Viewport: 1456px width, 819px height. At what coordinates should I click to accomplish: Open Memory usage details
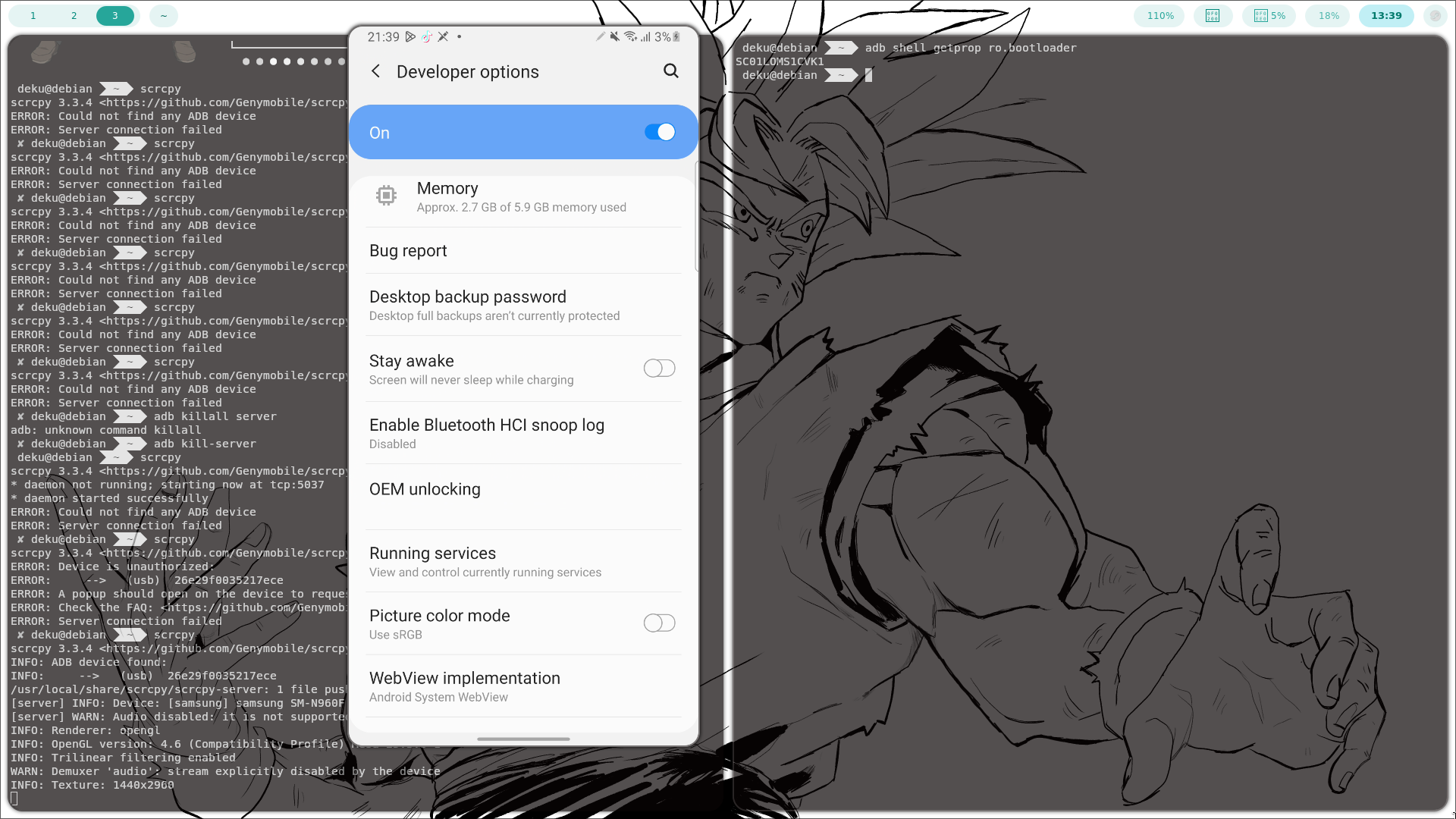point(523,196)
